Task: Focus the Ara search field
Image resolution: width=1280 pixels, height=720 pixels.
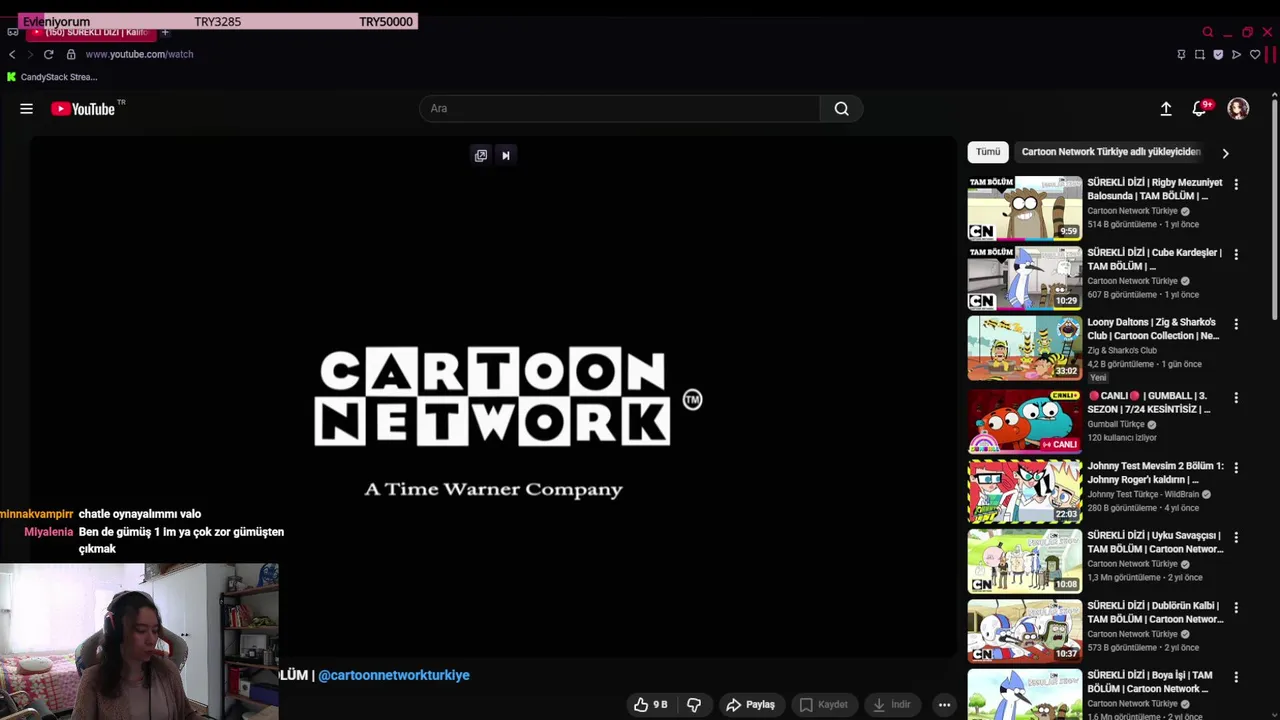Action: pyautogui.click(x=620, y=109)
